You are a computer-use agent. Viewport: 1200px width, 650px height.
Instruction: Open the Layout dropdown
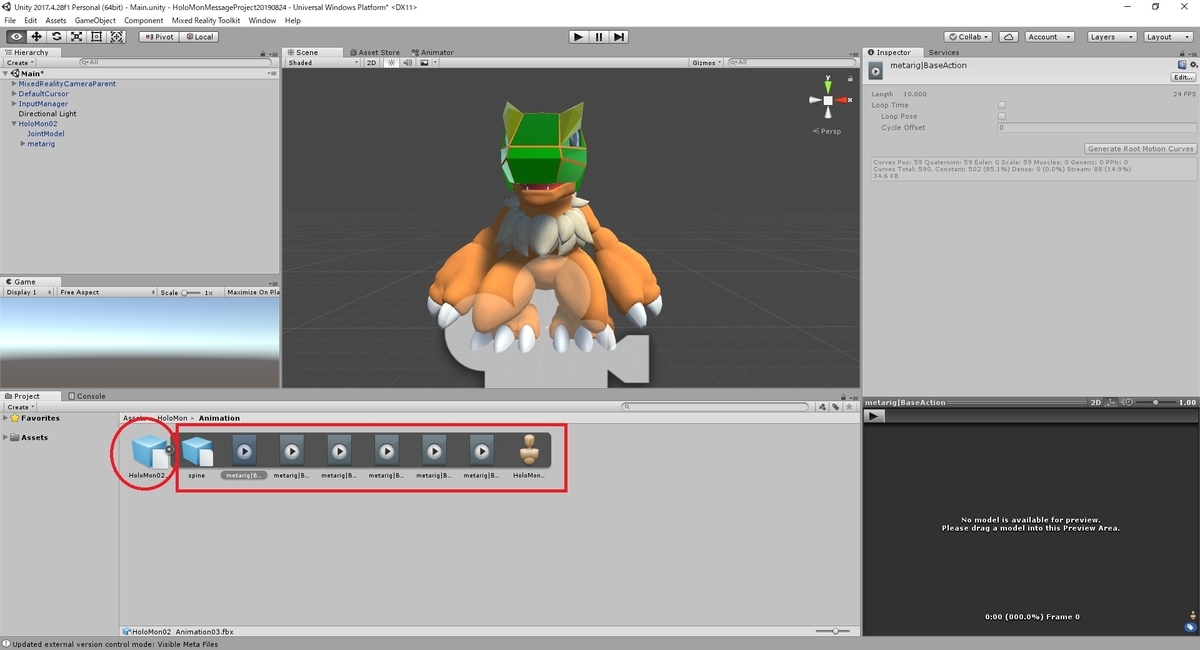(x=1167, y=37)
